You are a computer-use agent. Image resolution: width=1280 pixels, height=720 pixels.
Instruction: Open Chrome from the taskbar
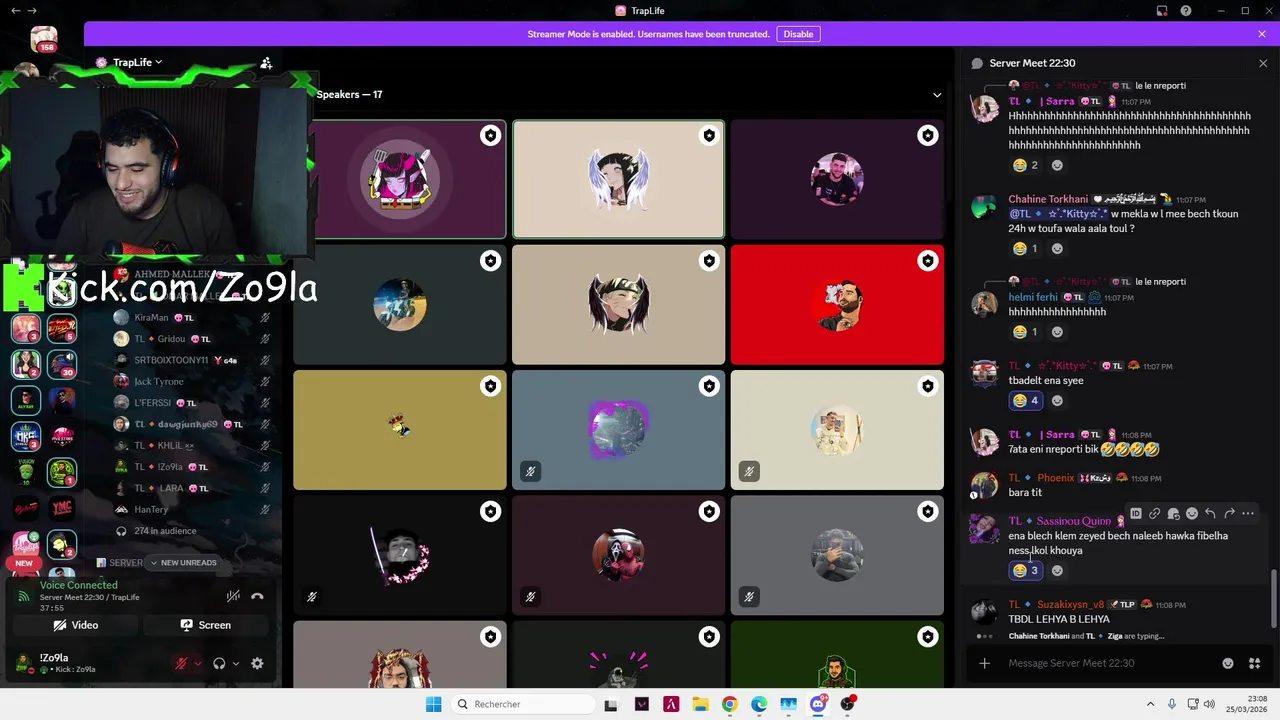[x=729, y=704]
